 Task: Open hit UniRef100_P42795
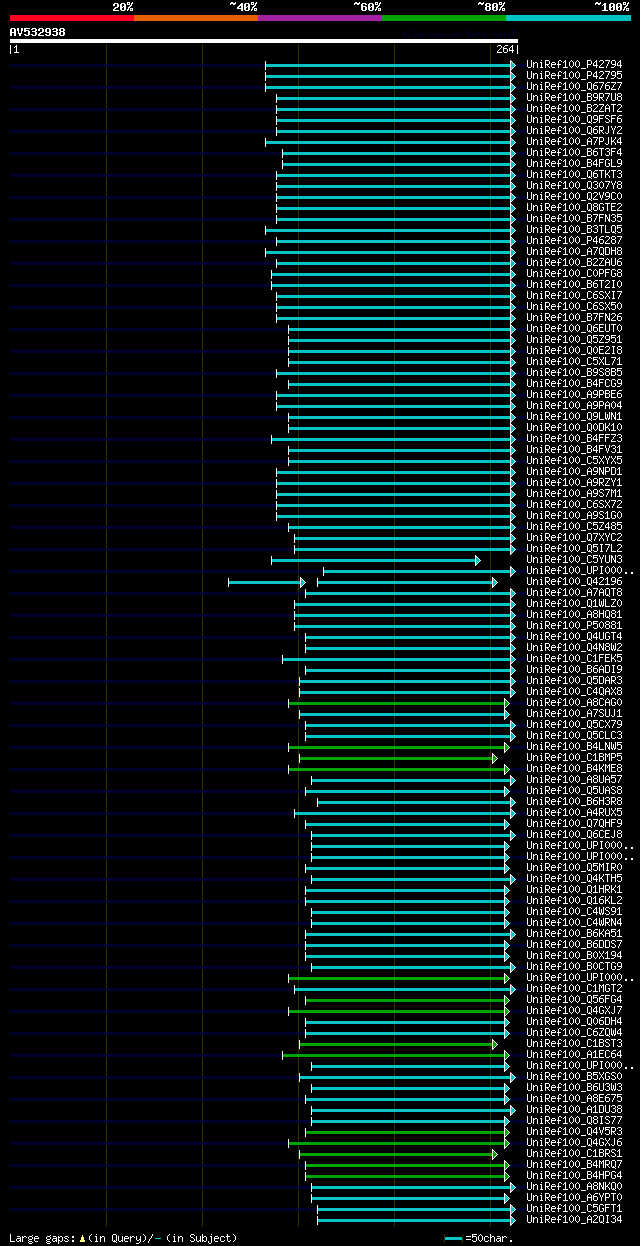[574, 76]
